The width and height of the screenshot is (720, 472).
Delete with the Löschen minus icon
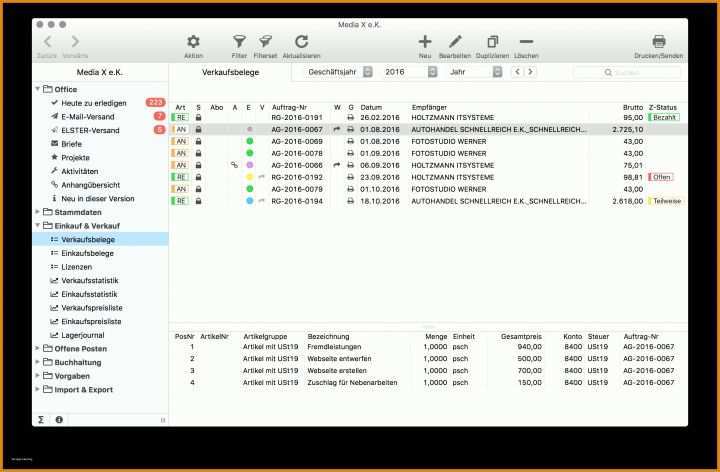tap(526, 42)
